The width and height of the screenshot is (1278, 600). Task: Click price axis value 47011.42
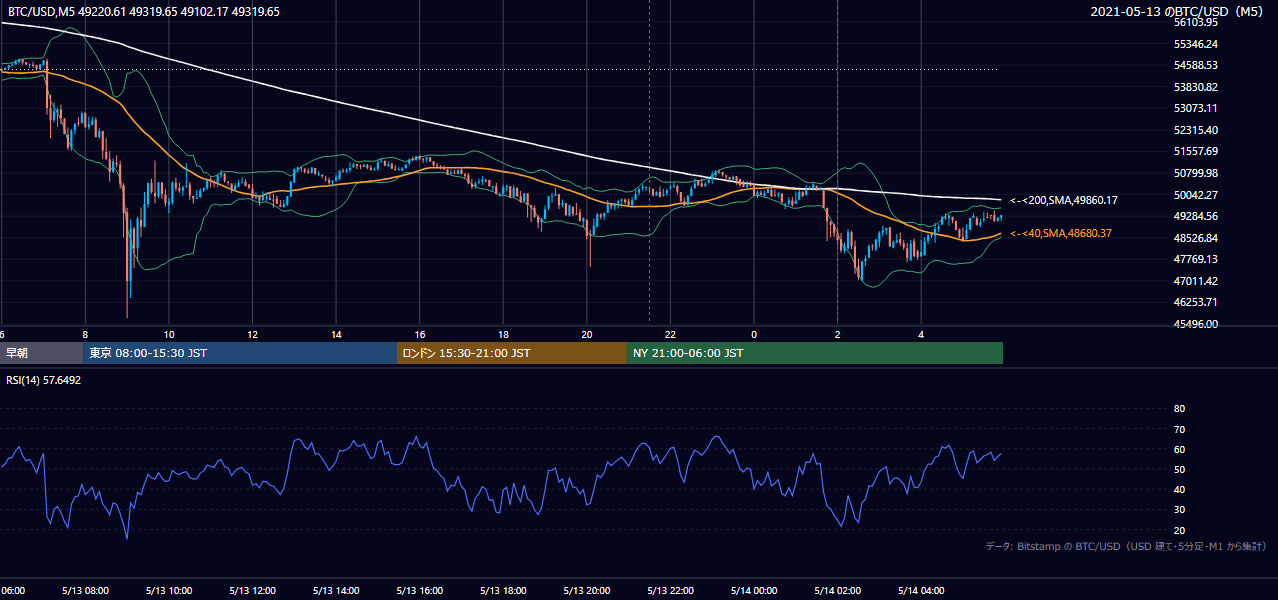pyautogui.click(x=1195, y=281)
